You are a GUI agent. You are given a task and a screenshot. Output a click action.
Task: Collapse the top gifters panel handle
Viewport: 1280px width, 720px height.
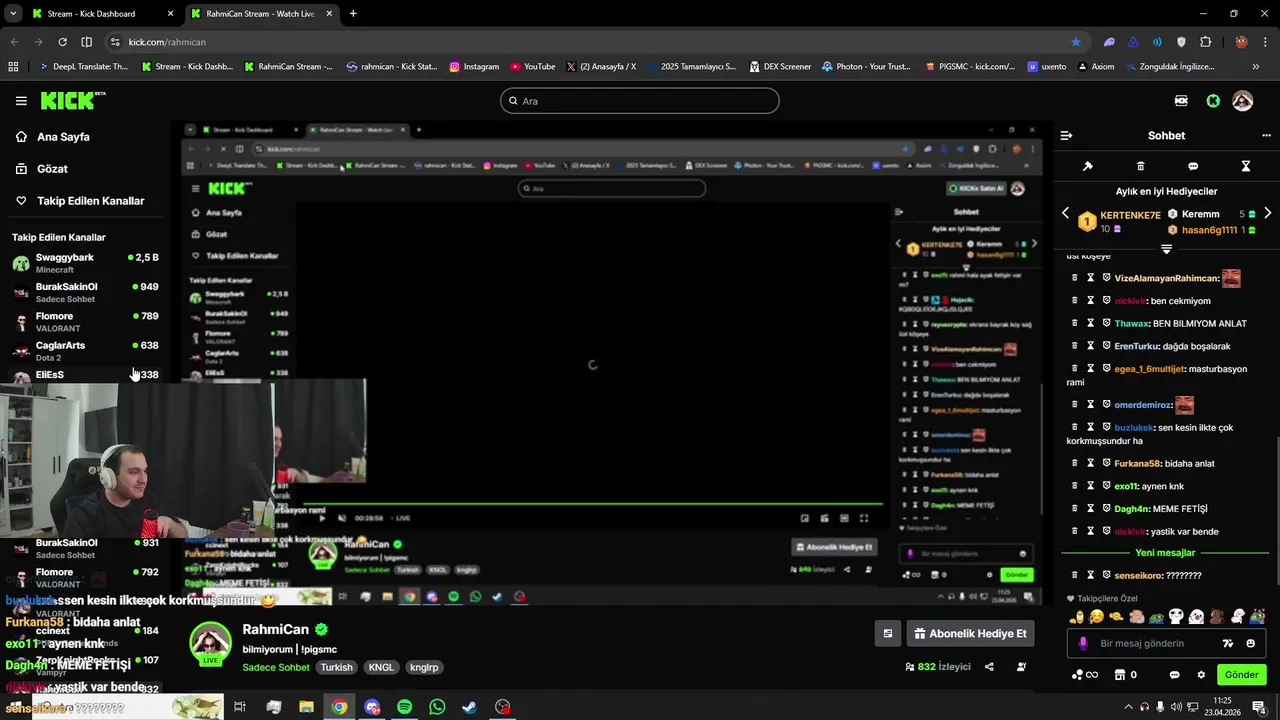1166,248
